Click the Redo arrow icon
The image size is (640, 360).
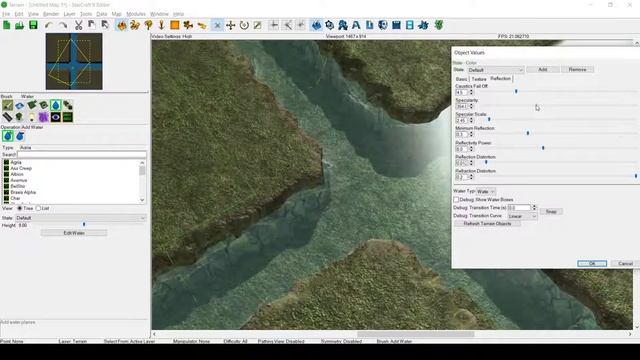[62, 25]
